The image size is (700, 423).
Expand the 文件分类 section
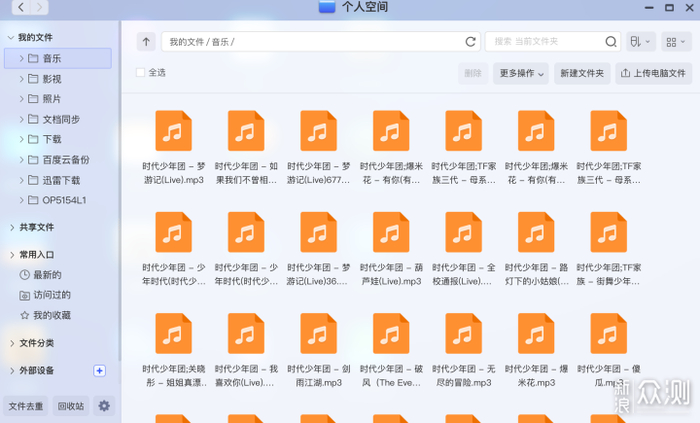pos(12,343)
